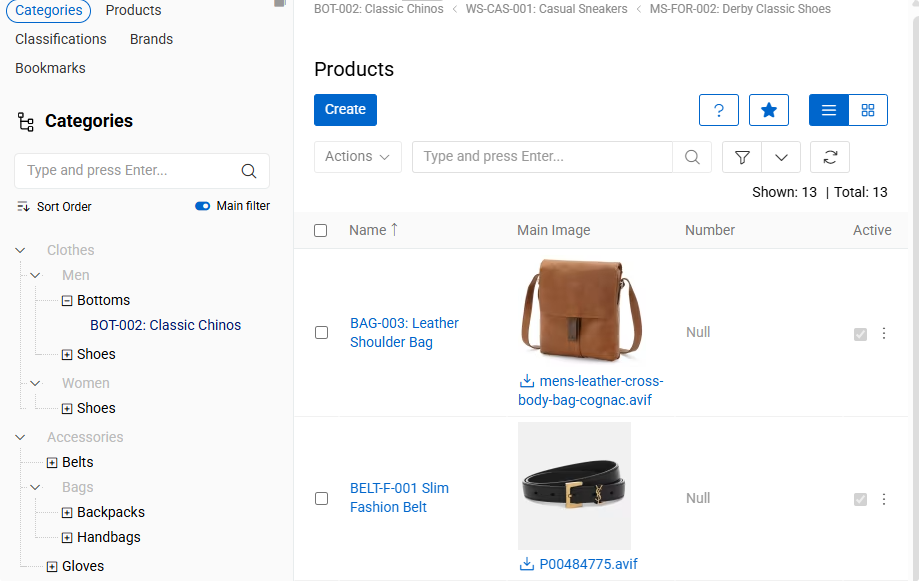Switch to list view layout

pos(828,110)
